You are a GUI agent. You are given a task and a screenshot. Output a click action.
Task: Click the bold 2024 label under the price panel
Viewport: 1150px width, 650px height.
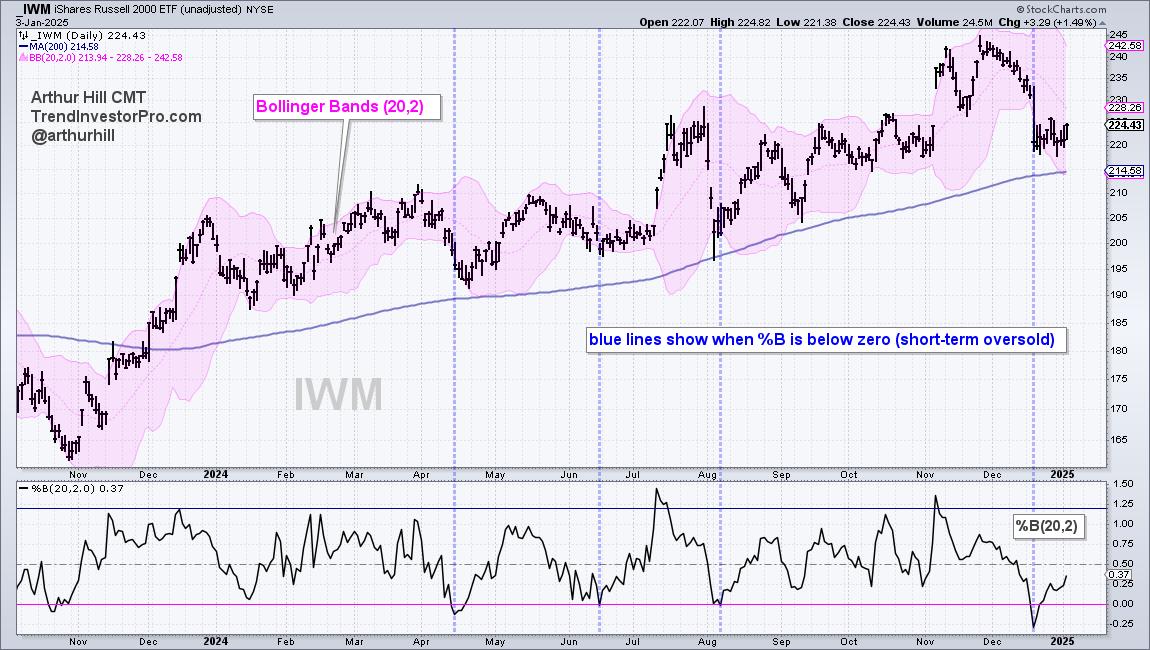[215, 475]
